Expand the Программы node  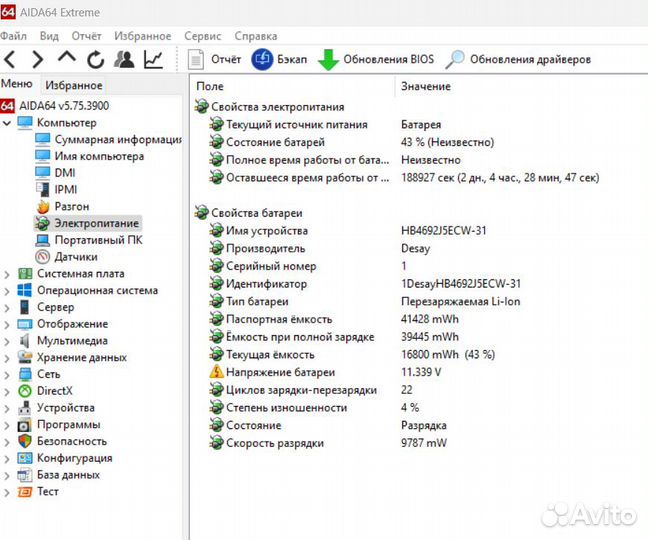click(x=7, y=425)
